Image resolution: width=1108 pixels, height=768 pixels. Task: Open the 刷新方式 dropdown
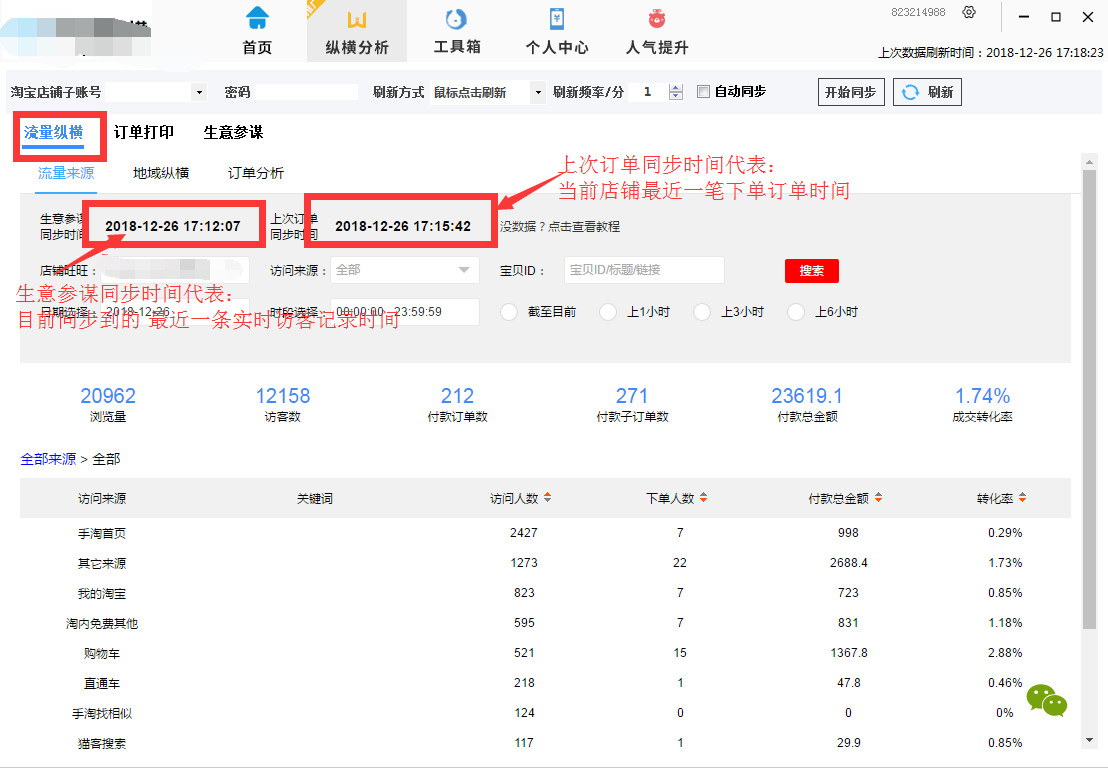(x=538, y=92)
